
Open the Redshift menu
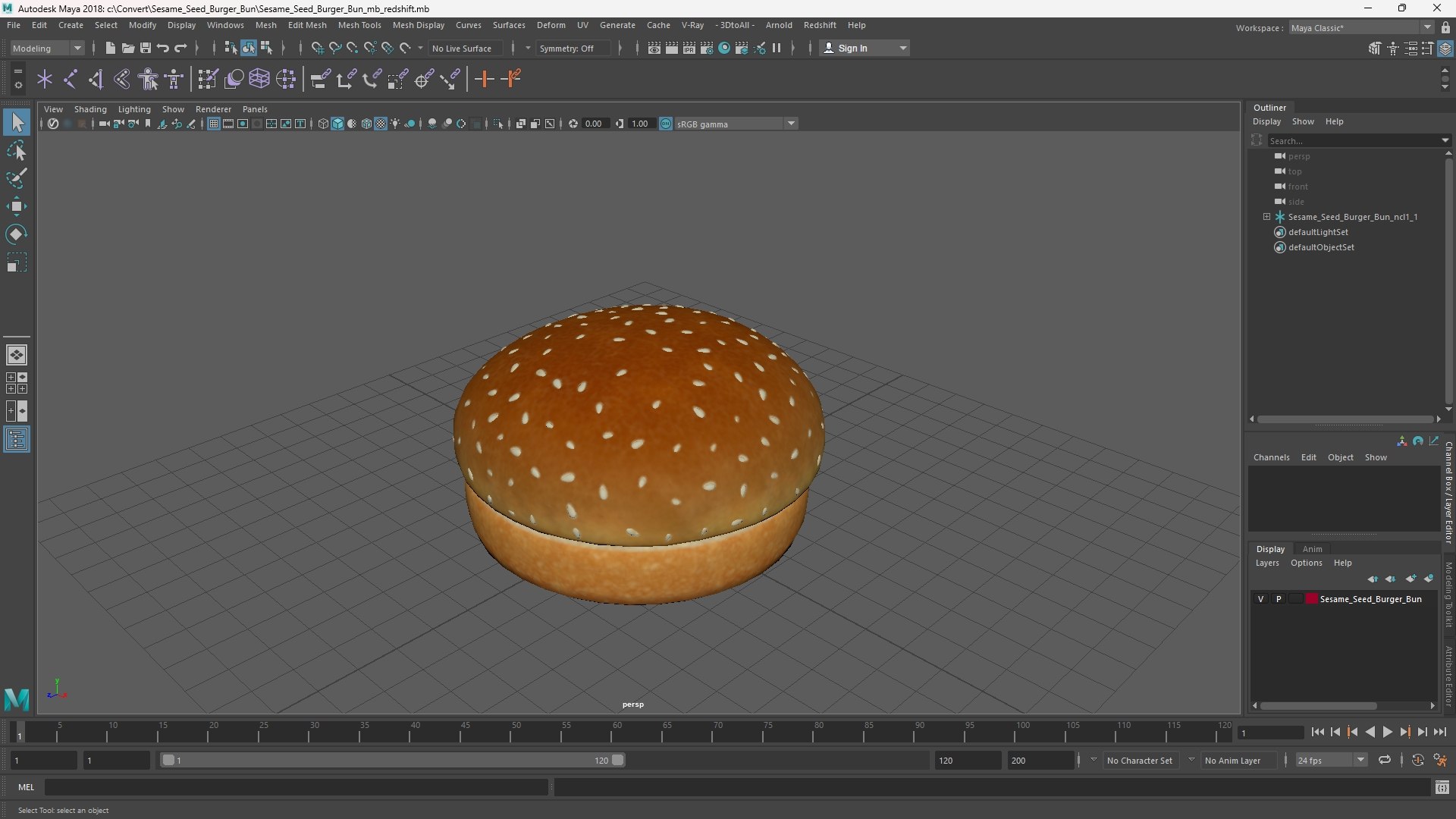coord(820,25)
